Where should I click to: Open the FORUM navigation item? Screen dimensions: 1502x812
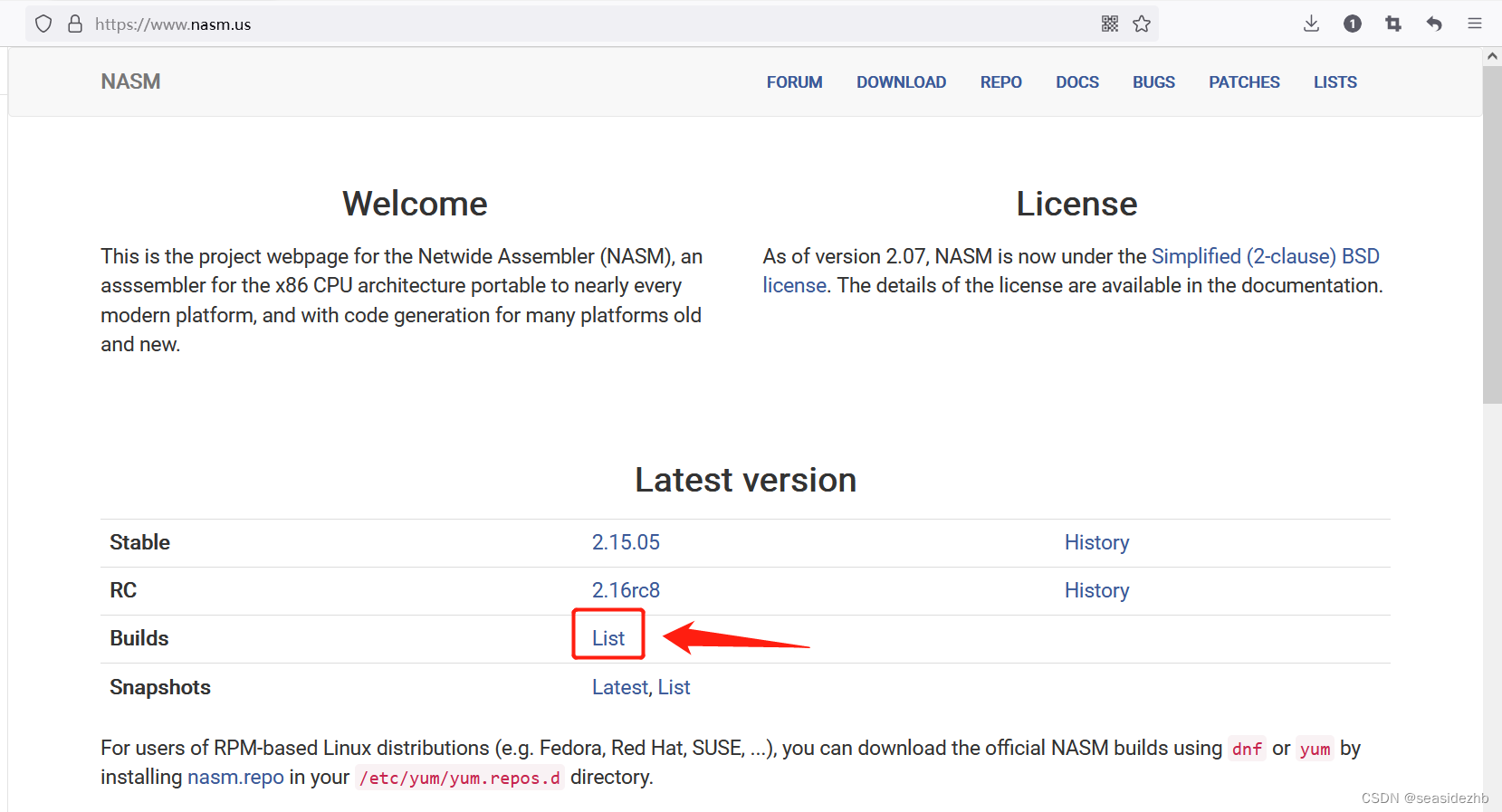(x=794, y=82)
